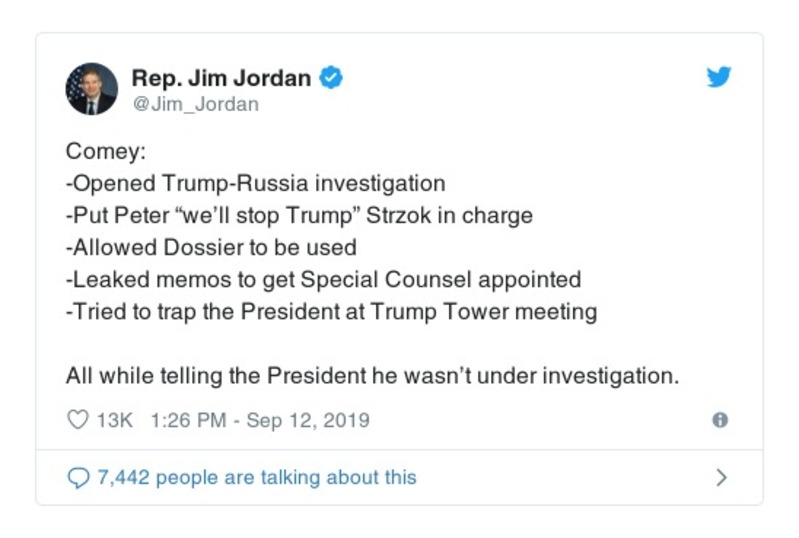Image resolution: width=799 pixels, height=538 pixels.
Task: Open the Sep 12, 2019 date link
Action: [307, 420]
